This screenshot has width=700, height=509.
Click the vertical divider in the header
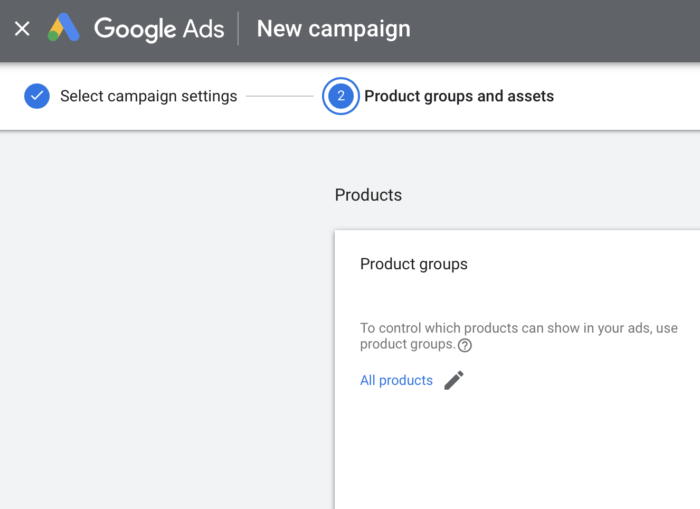point(238,29)
